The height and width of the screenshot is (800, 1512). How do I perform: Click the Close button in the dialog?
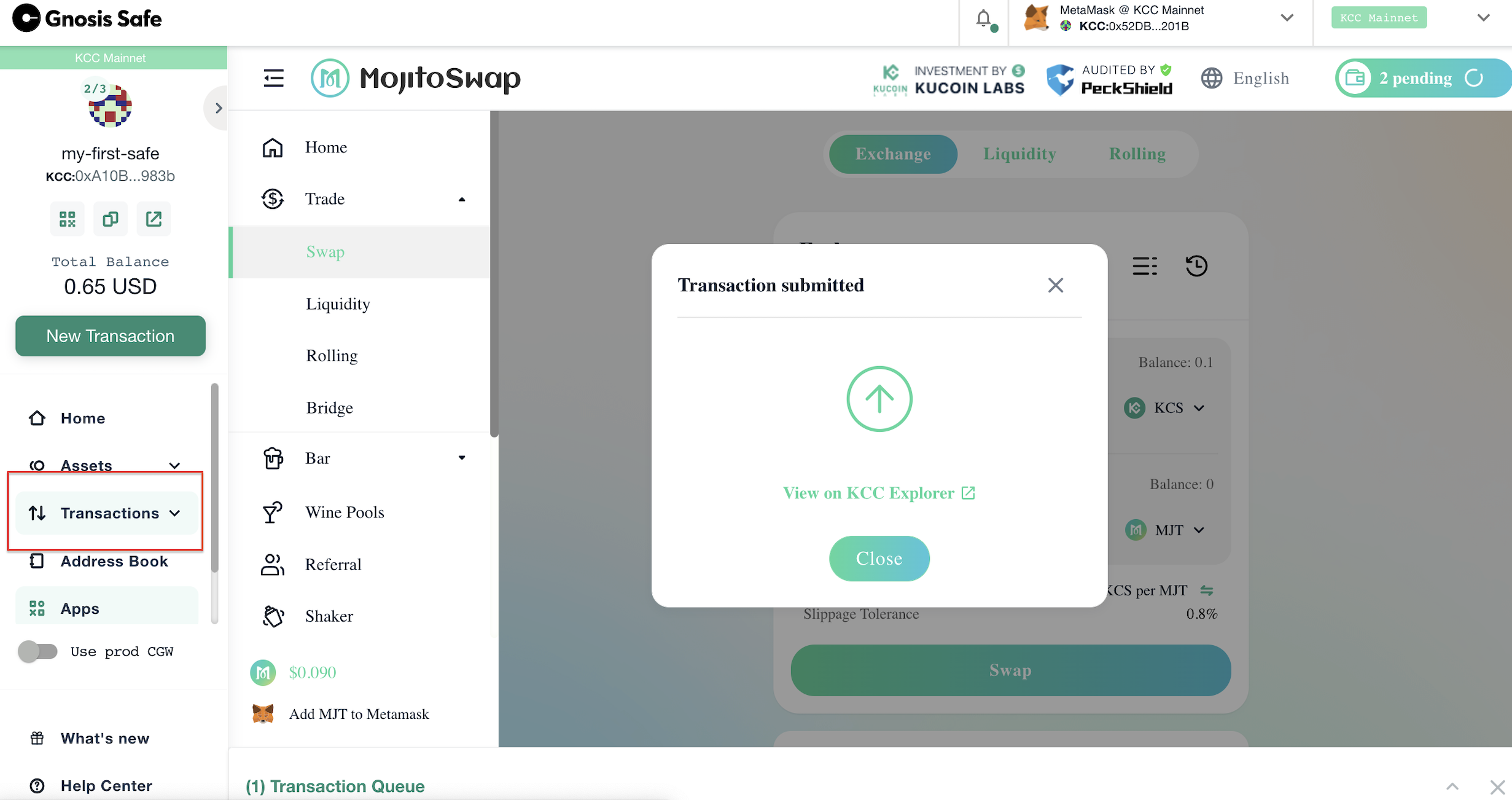(x=879, y=559)
